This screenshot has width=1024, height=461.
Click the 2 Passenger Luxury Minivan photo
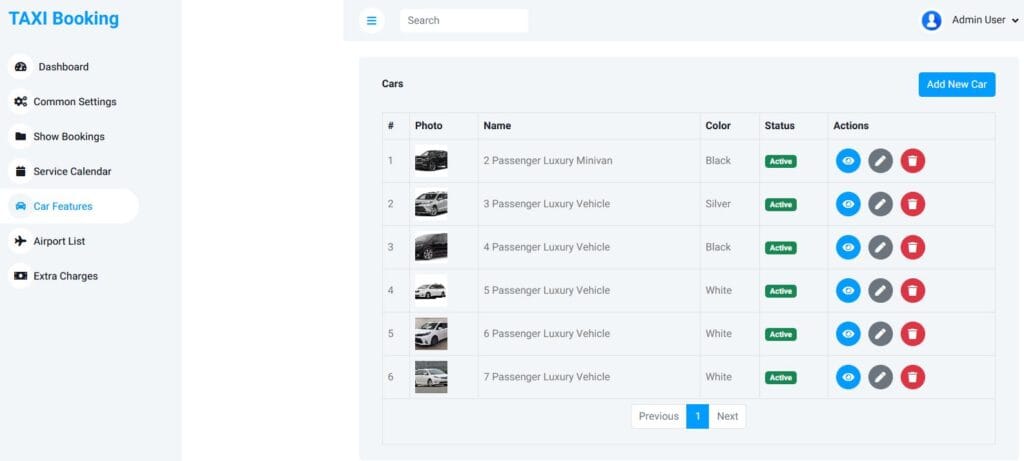(431, 161)
